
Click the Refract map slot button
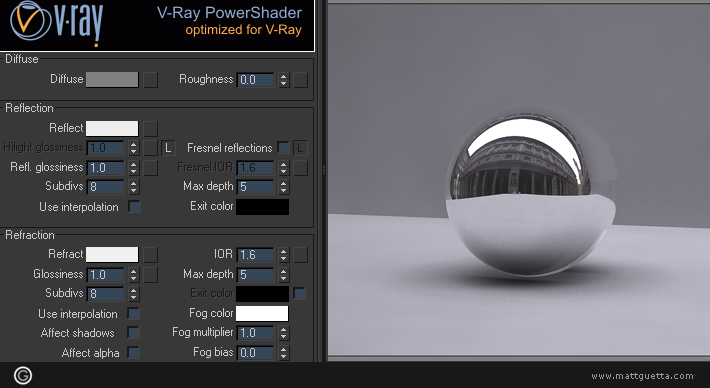pos(150,254)
